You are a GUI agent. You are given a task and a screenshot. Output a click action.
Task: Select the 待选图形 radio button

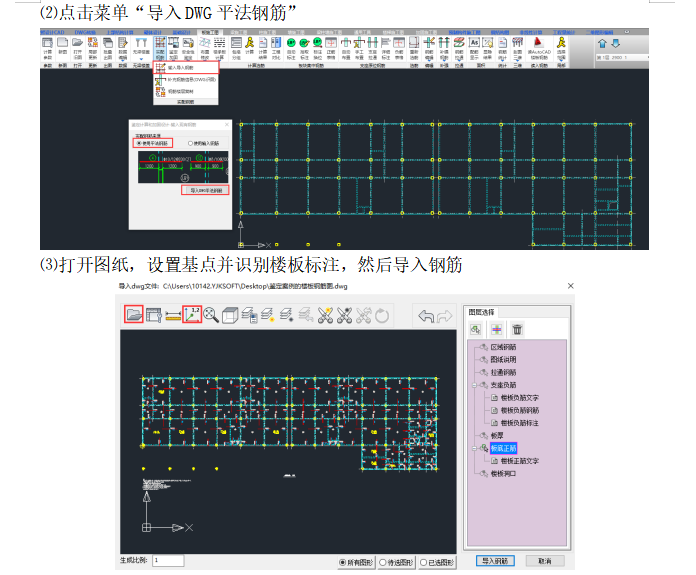click(x=397, y=563)
